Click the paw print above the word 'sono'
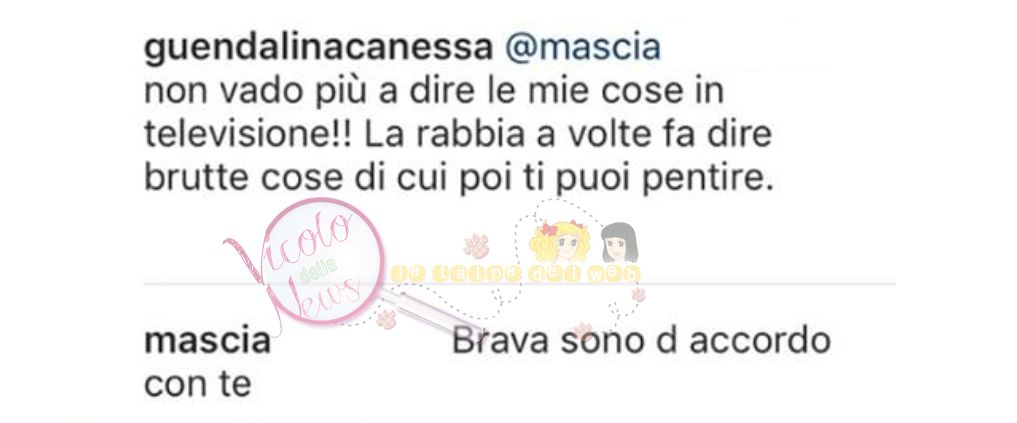This screenshot has height=423, width=1017. (583, 331)
